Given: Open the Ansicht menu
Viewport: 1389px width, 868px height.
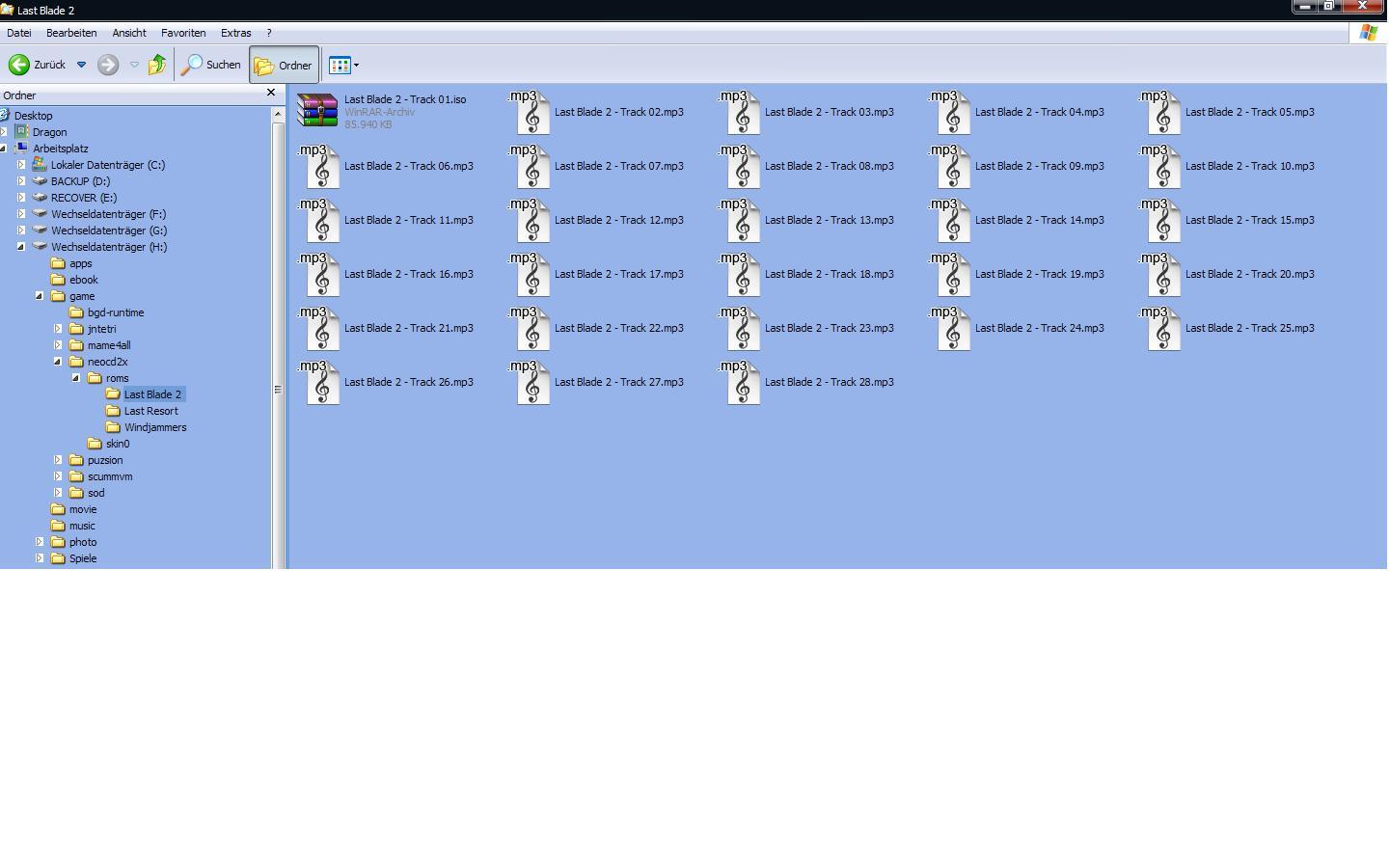Looking at the screenshot, I should pos(128,33).
